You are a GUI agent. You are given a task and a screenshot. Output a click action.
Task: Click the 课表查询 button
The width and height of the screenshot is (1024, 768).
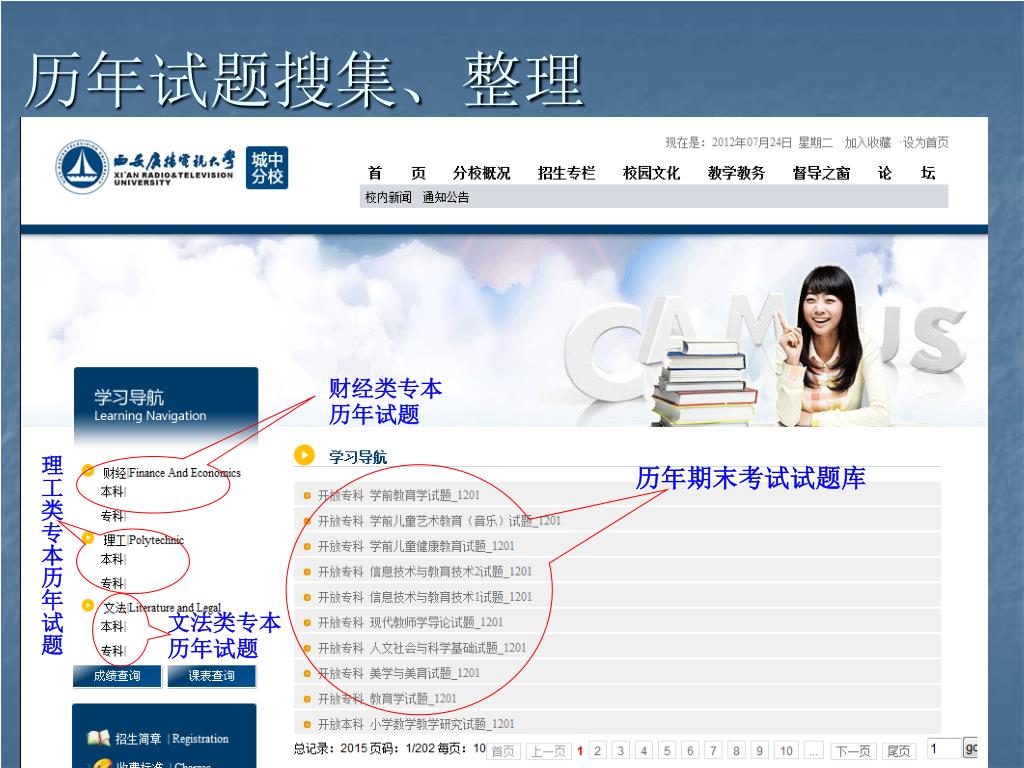[212, 676]
